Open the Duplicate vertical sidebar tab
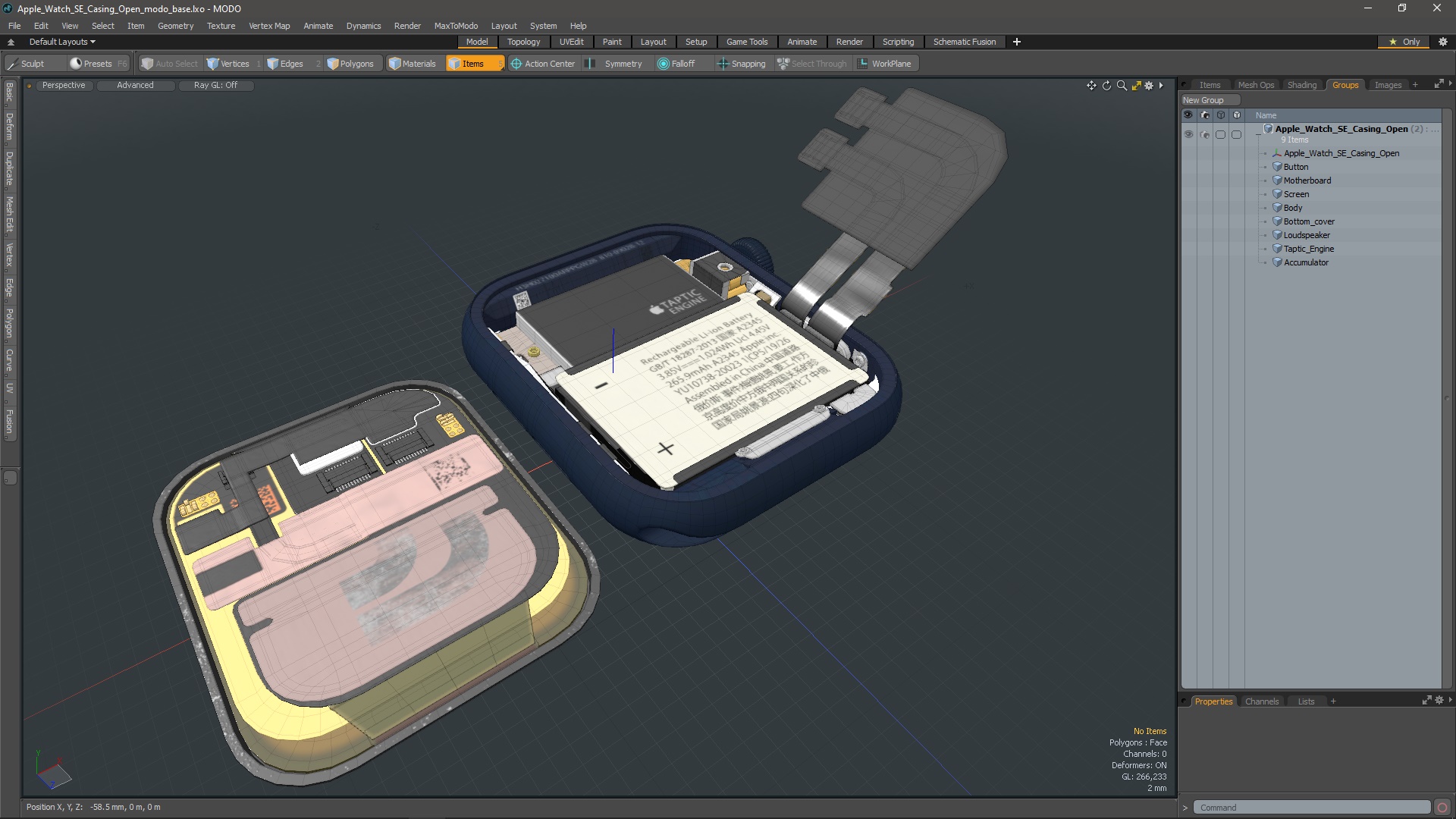Screen dimensions: 1456x819 coord(9,168)
